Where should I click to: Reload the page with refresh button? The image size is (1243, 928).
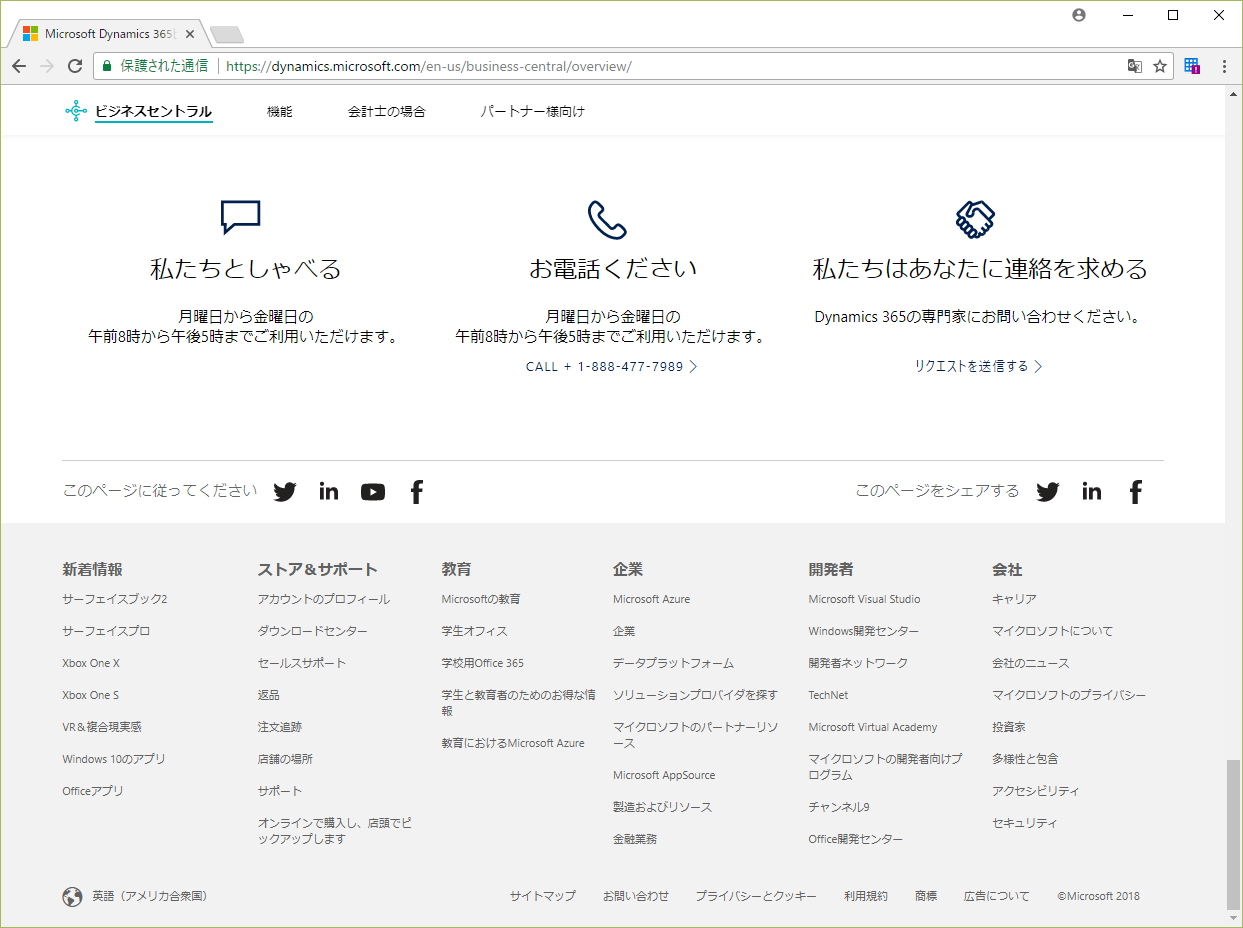click(75, 66)
